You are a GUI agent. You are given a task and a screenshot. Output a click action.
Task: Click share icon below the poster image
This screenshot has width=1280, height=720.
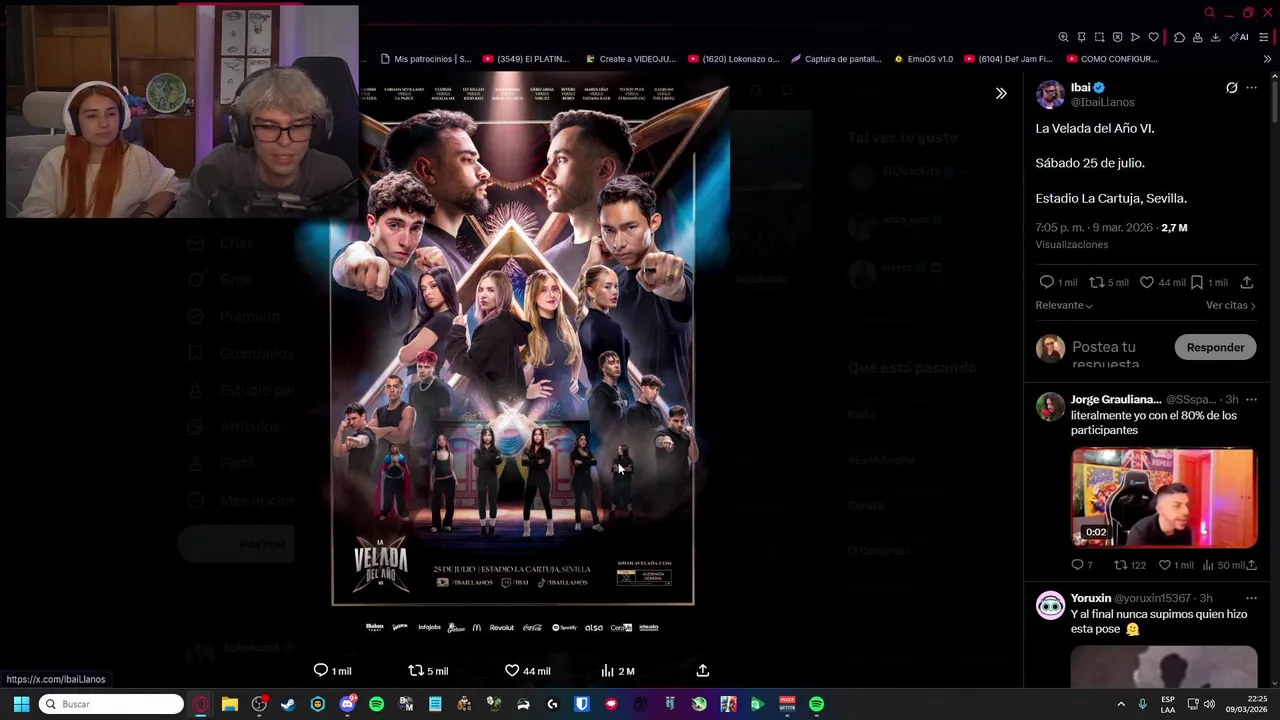coord(703,671)
